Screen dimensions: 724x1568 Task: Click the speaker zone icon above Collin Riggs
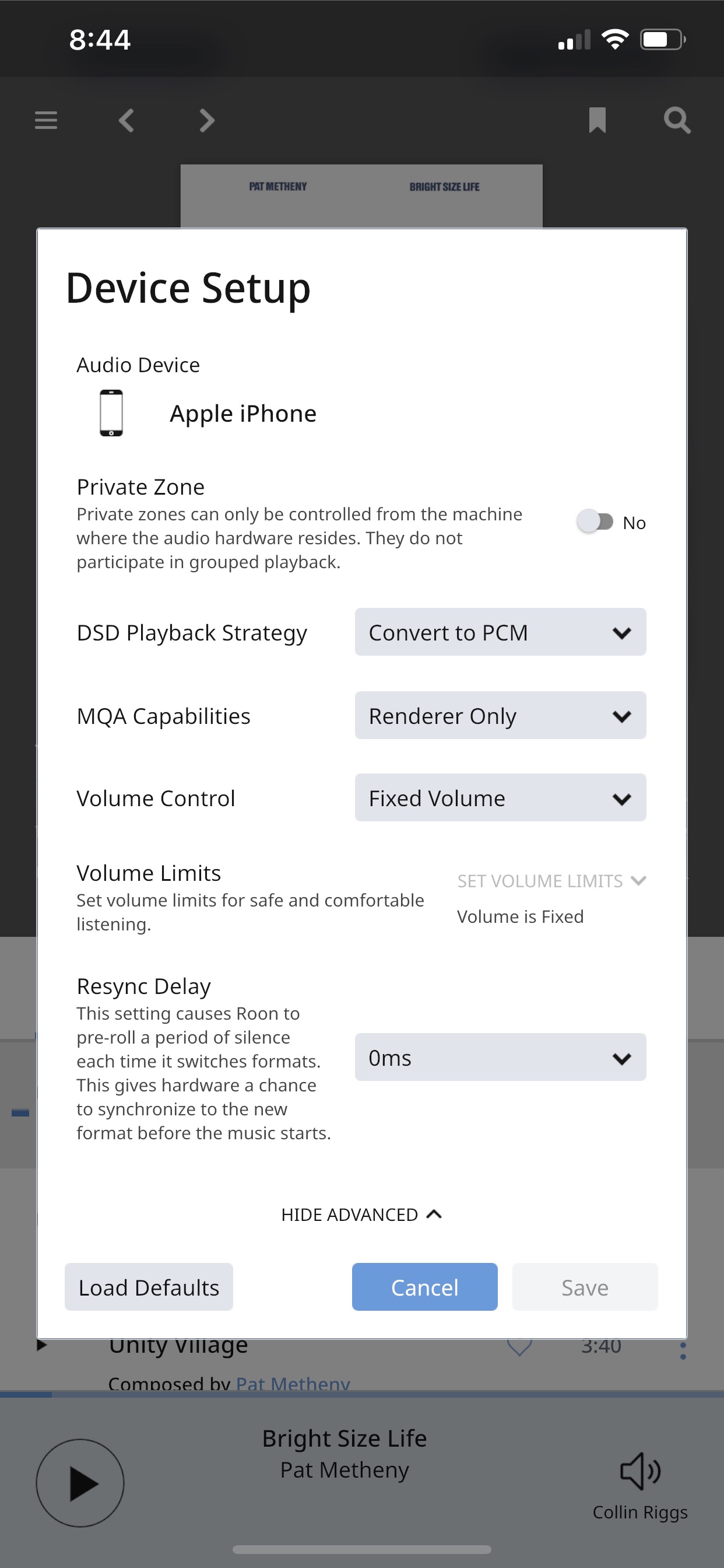(640, 1471)
